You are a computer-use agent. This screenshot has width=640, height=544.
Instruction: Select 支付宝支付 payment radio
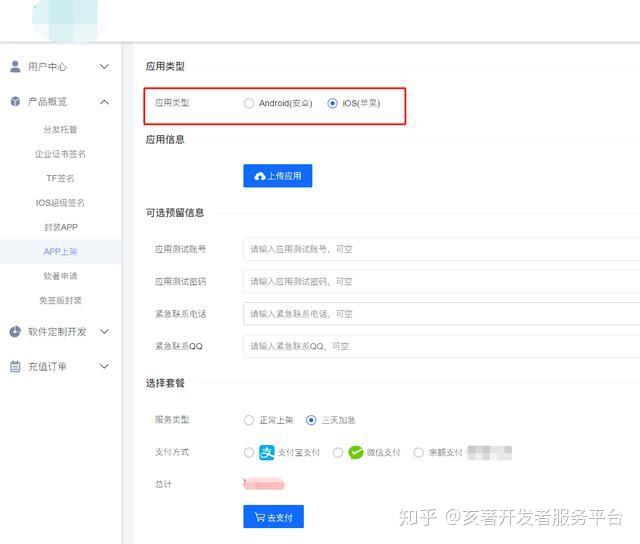pos(249,452)
